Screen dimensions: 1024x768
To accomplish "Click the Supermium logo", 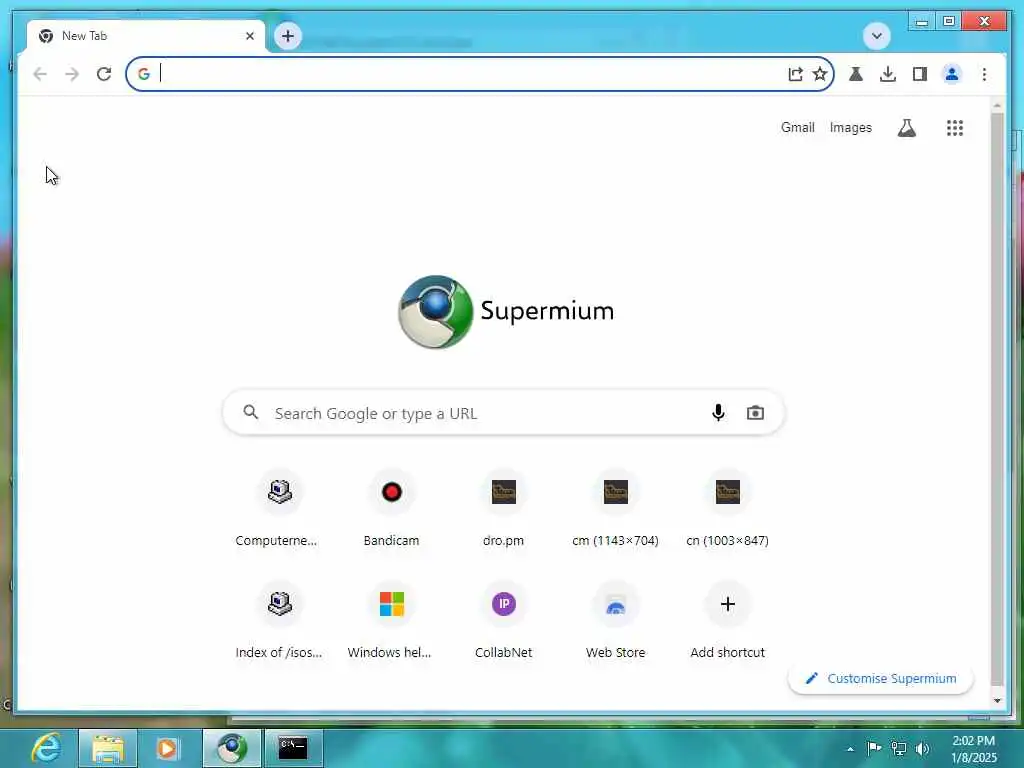I will click(506, 312).
